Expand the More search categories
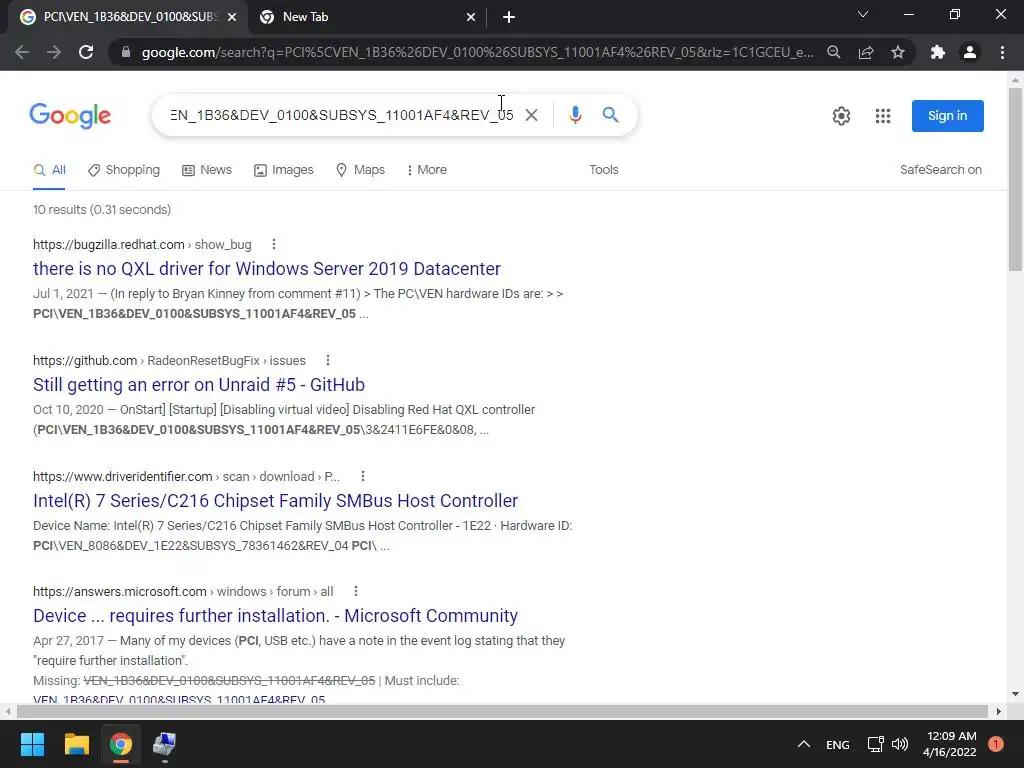This screenshot has height=768, width=1024. click(427, 170)
